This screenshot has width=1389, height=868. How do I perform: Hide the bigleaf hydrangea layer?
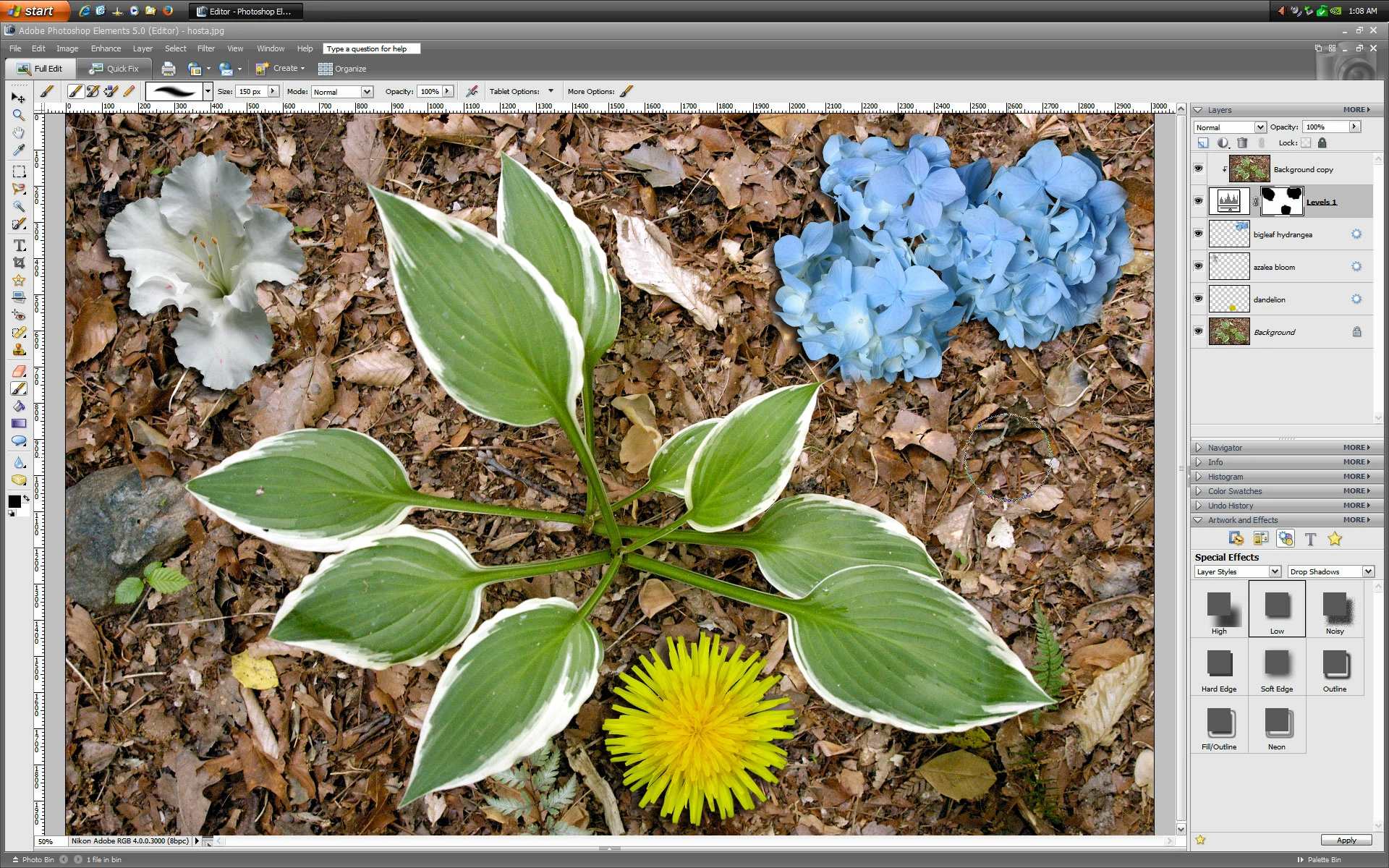pyautogui.click(x=1198, y=234)
